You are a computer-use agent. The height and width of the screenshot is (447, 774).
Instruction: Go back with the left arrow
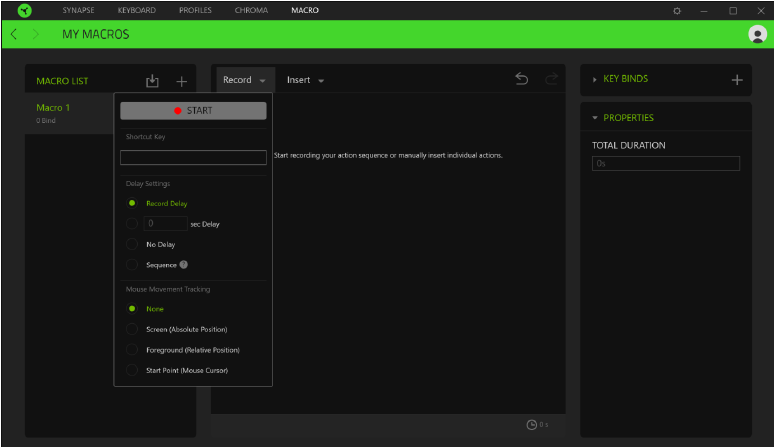(14, 34)
